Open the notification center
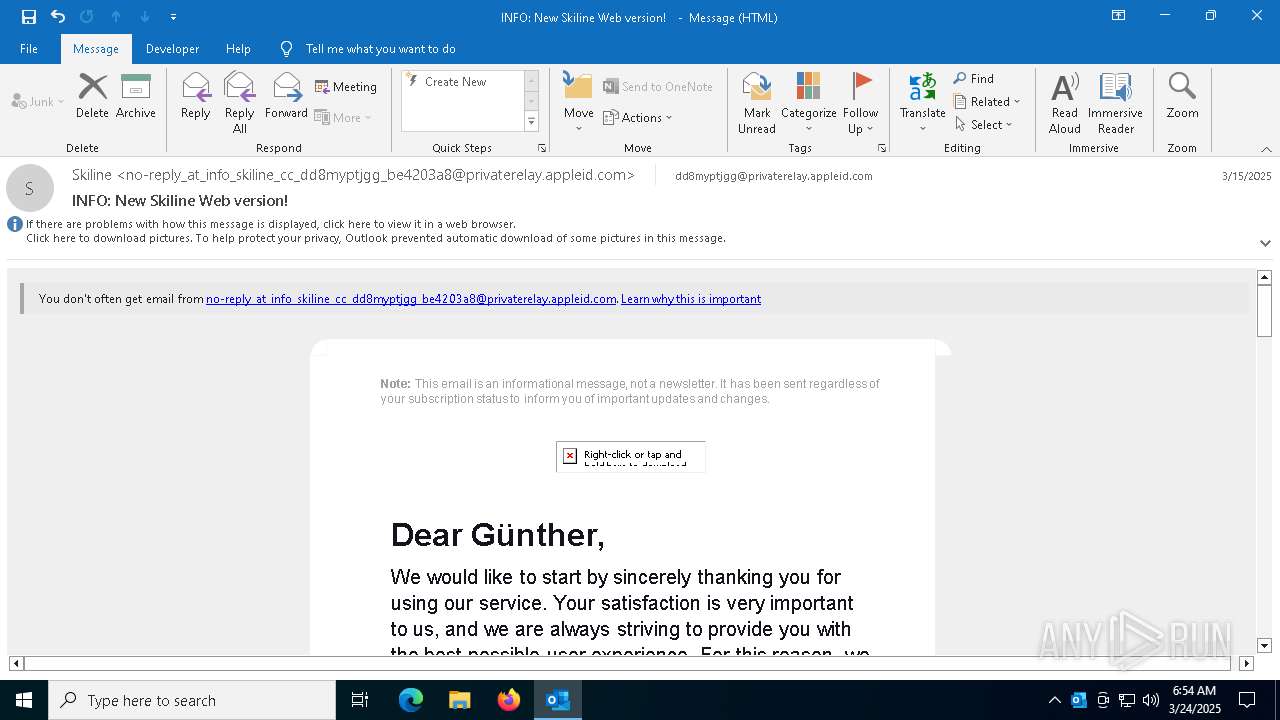 tap(1247, 700)
